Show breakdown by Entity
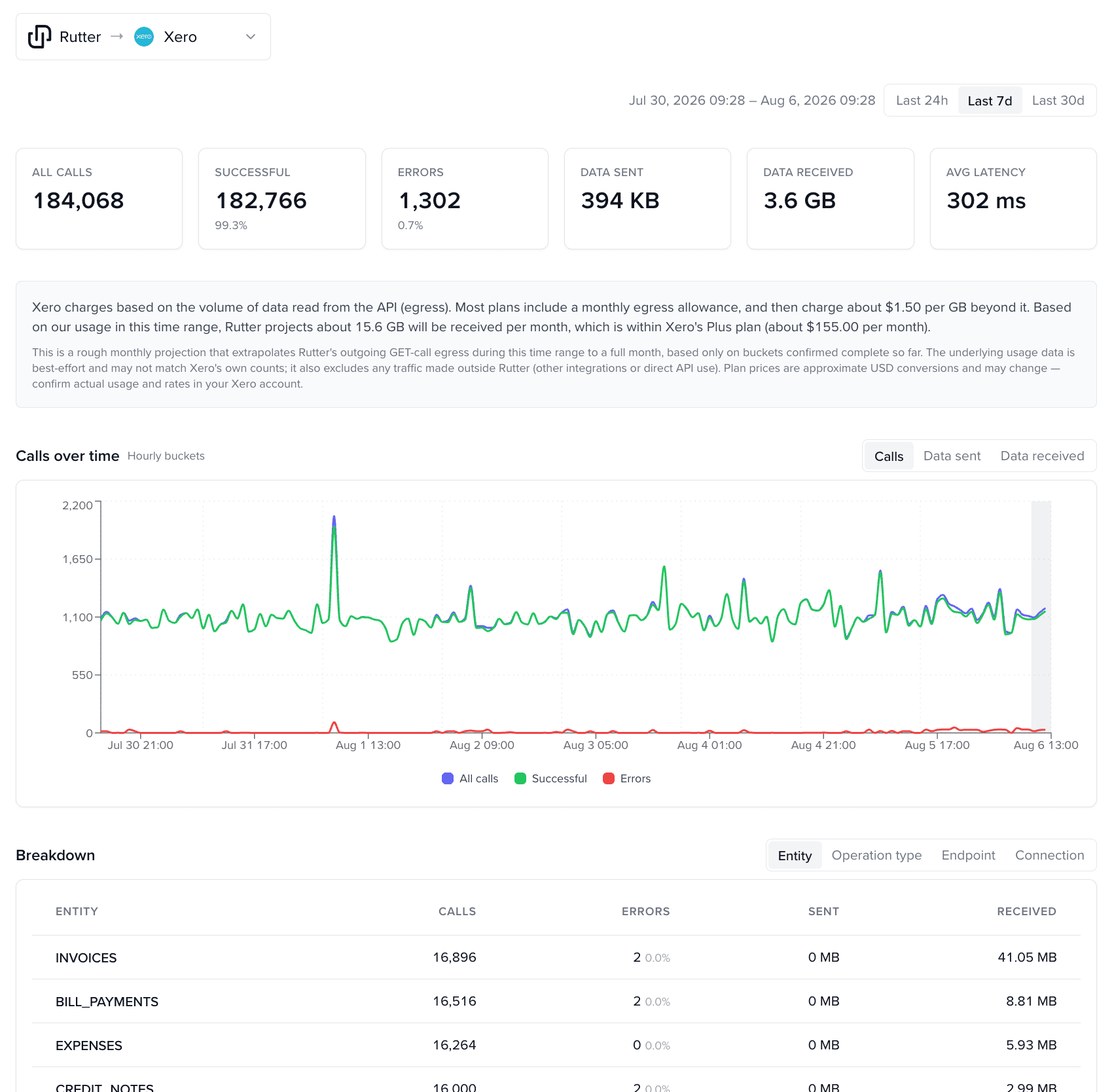Screen dimensions: 1114x1092 point(795,856)
